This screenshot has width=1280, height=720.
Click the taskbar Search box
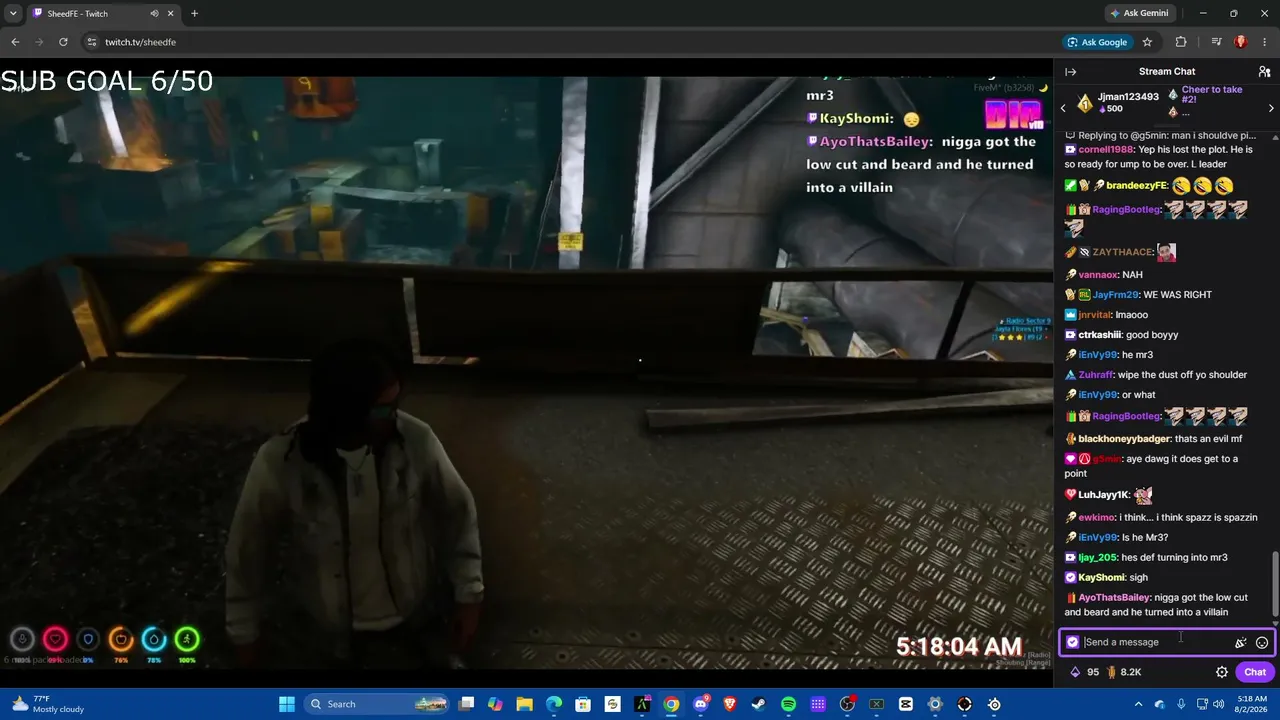[376, 704]
